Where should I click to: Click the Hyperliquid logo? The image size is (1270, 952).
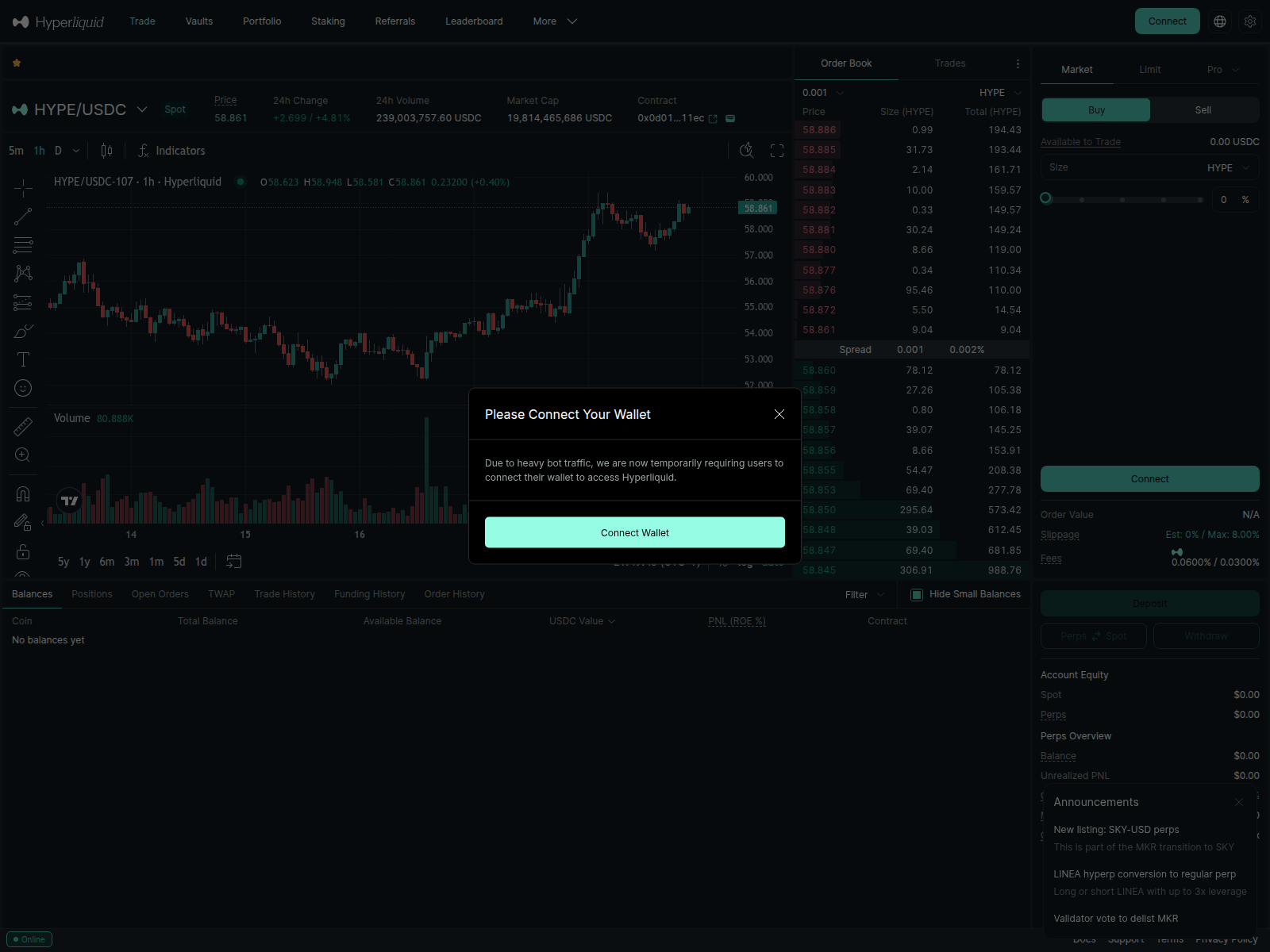(x=58, y=21)
